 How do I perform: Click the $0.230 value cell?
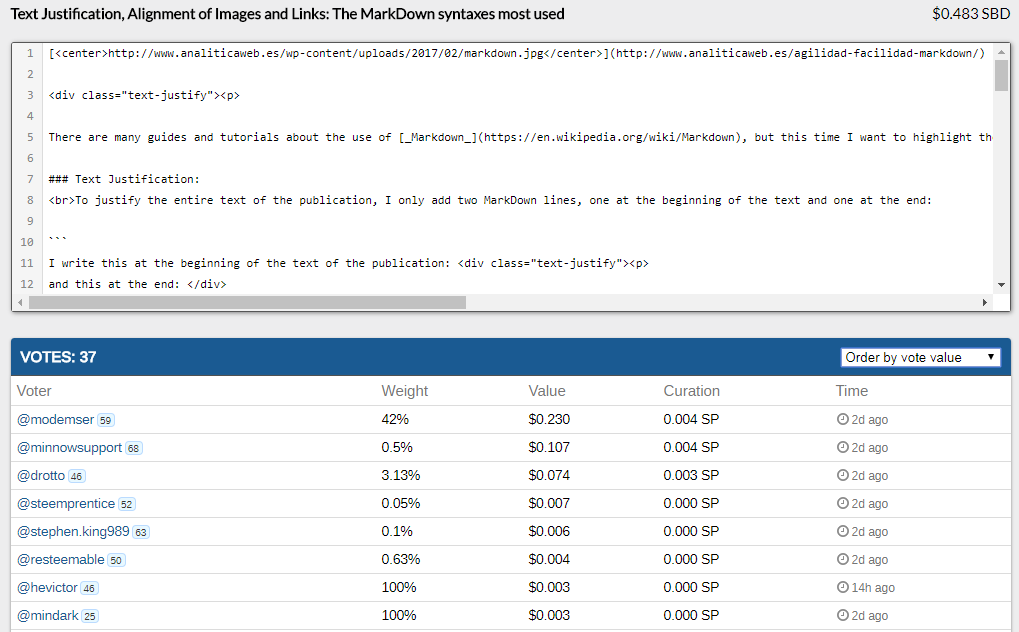point(549,419)
